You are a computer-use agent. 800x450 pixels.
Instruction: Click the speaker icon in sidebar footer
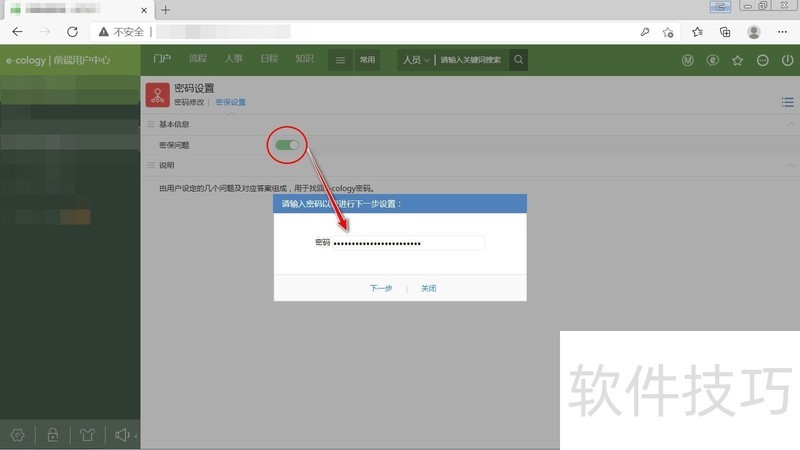click(x=122, y=435)
